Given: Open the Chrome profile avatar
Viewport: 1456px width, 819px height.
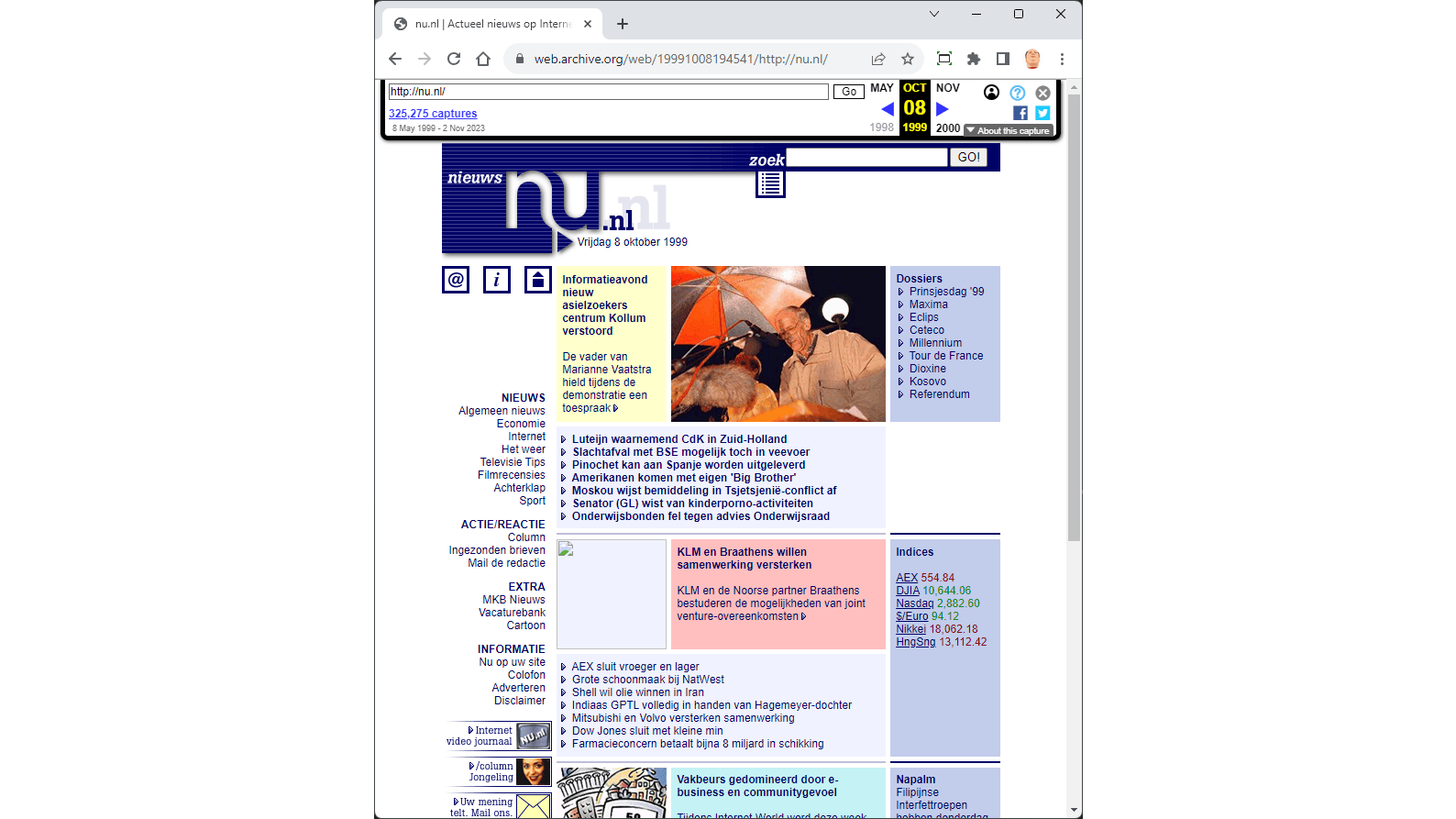Looking at the screenshot, I should click(x=1032, y=59).
